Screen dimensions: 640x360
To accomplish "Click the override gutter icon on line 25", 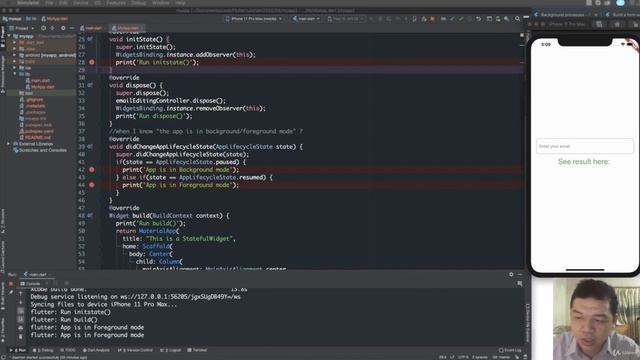I will [x=90, y=40].
